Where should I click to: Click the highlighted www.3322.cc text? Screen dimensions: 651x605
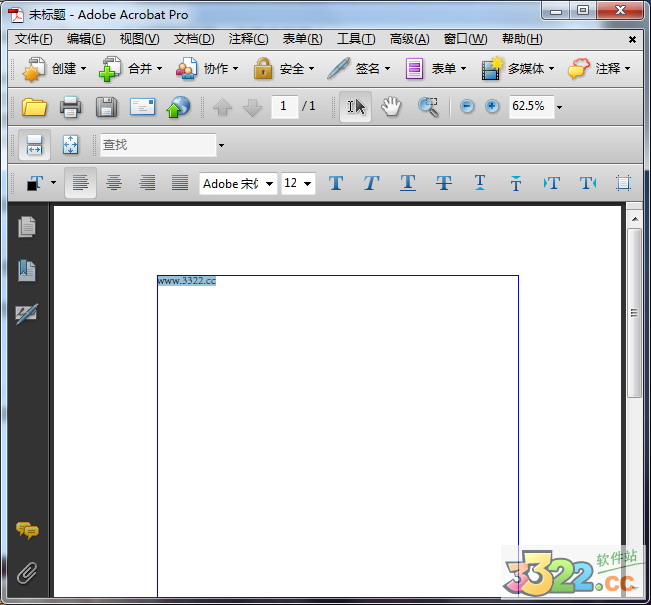pyautogui.click(x=186, y=281)
